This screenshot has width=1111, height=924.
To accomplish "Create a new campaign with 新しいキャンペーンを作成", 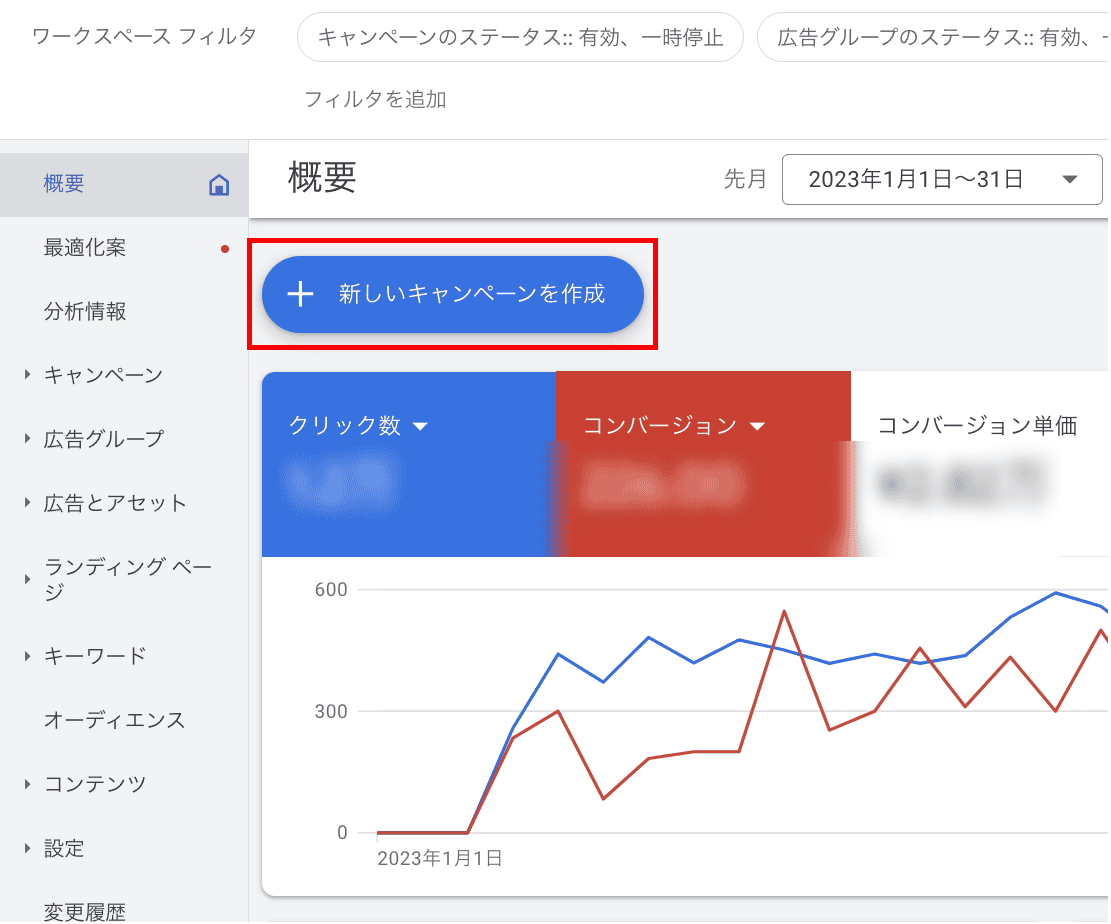I will click(453, 294).
